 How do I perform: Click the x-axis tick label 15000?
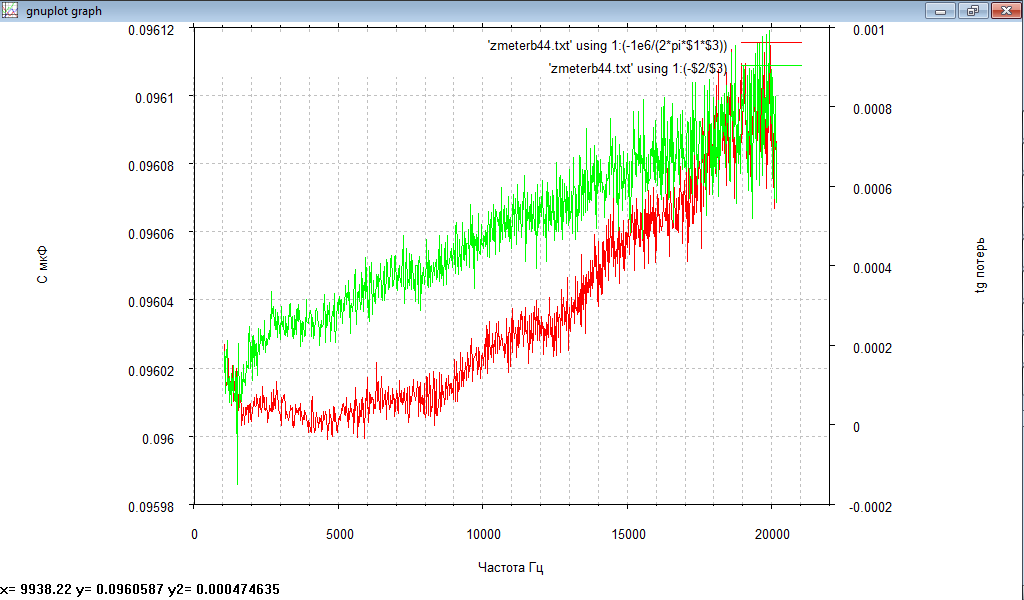pyautogui.click(x=628, y=535)
